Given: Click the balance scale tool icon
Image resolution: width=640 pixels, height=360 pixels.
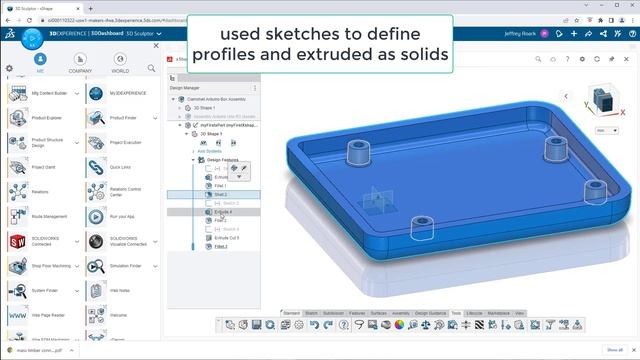Looking at the screenshot, I should tap(426, 325).
